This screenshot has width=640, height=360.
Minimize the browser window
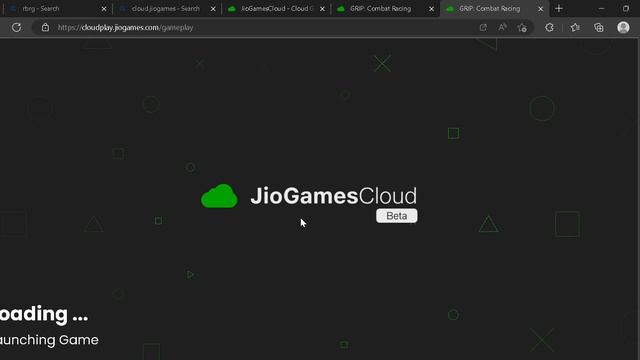[601, 9]
